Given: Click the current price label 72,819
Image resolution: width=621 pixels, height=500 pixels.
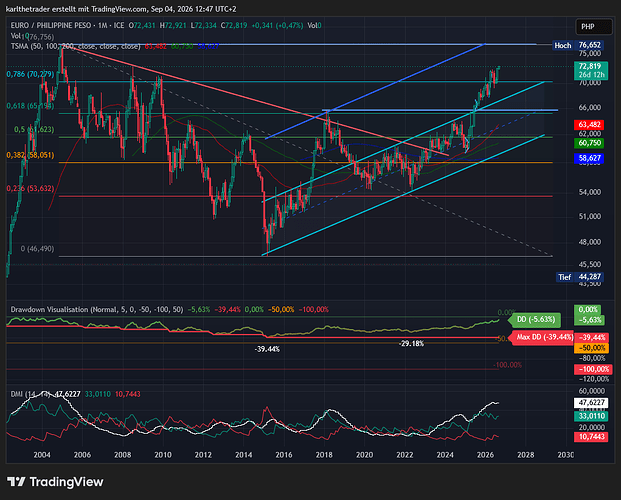Looking at the screenshot, I should [591, 70].
